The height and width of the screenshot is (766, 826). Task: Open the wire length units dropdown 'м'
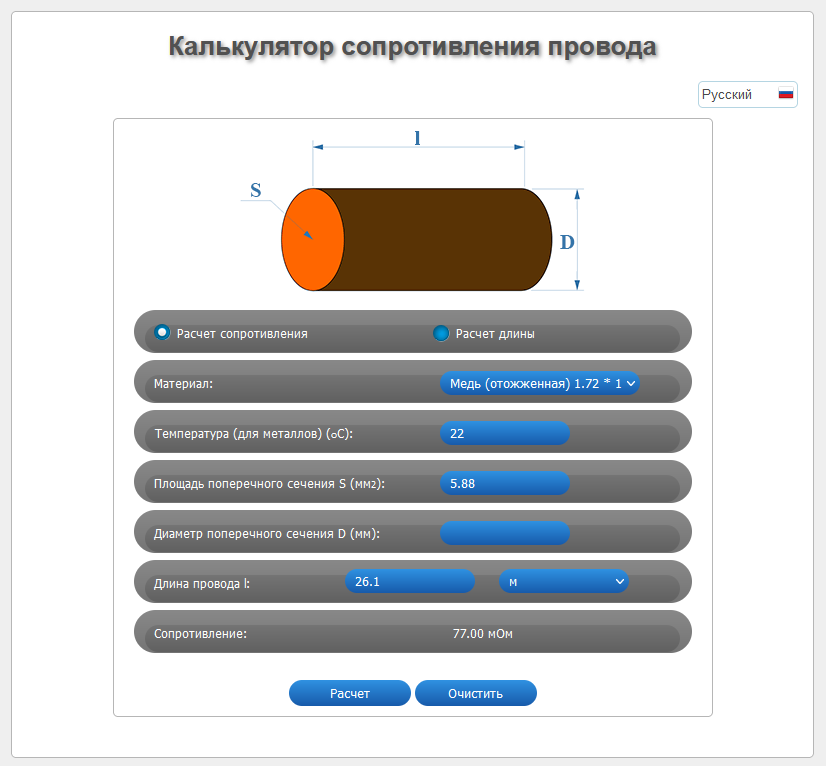coord(564,582)
